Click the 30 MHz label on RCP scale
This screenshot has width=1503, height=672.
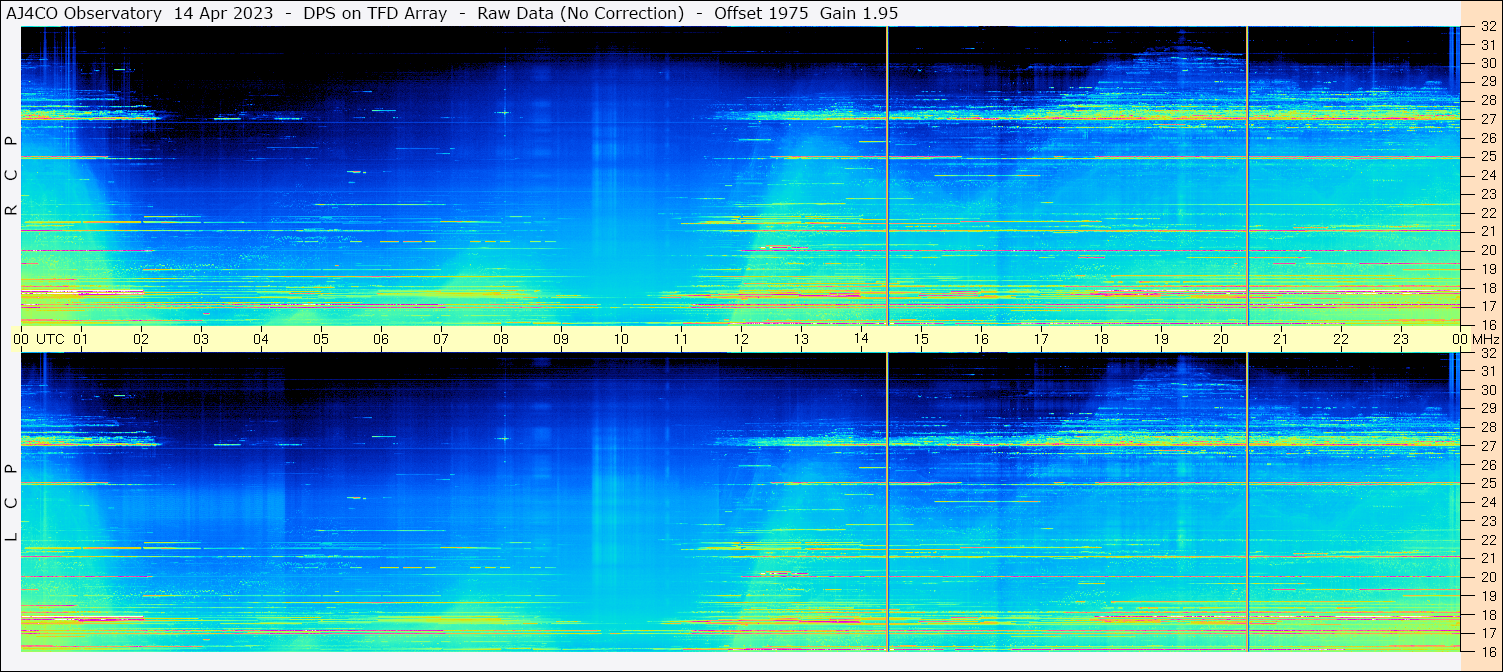tap(1487, 63)
